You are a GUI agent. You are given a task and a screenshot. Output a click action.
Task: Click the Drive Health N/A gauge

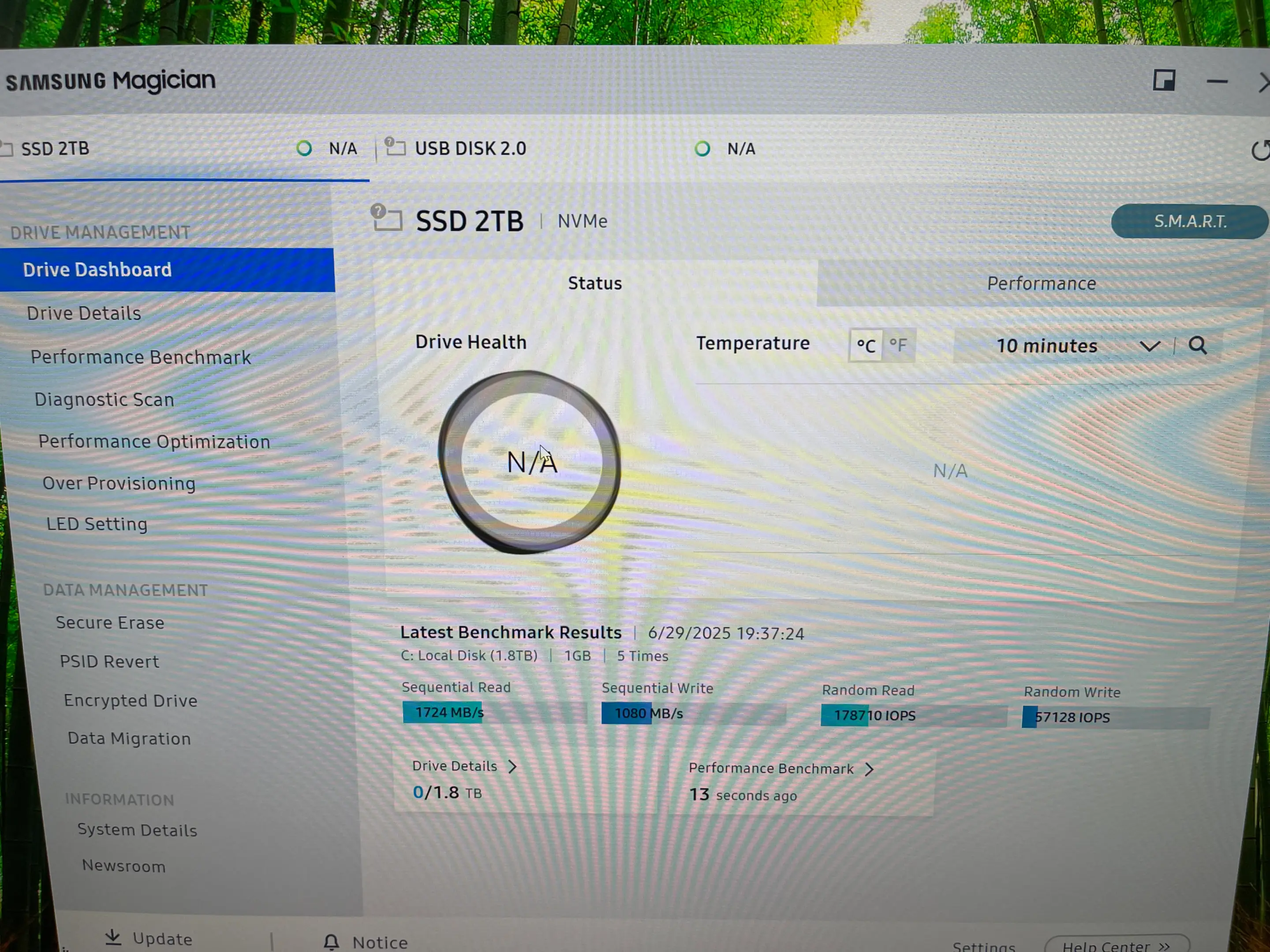530,462
